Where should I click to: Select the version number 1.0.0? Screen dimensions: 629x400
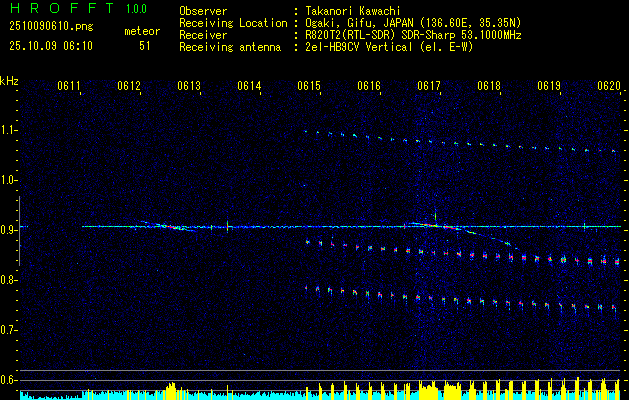(x=136, y=8)
